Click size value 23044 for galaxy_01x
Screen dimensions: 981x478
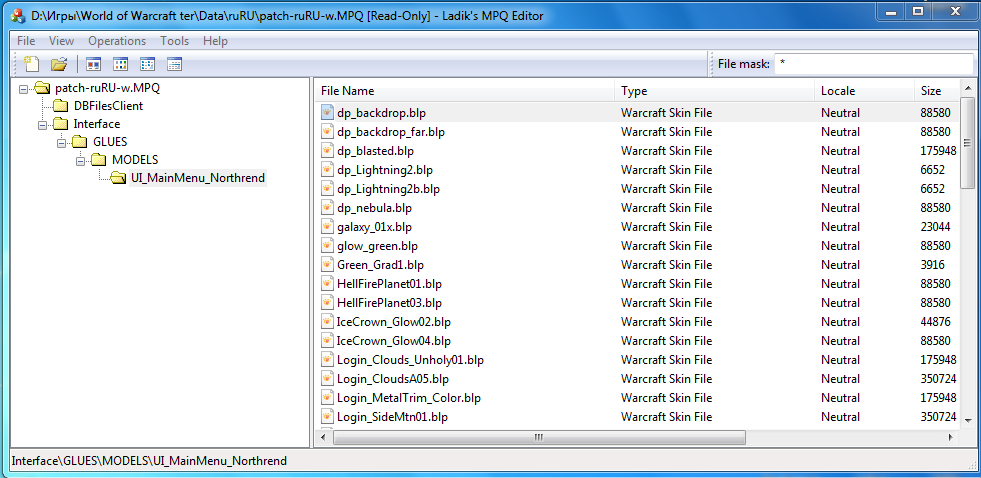(x=935, y=226)
